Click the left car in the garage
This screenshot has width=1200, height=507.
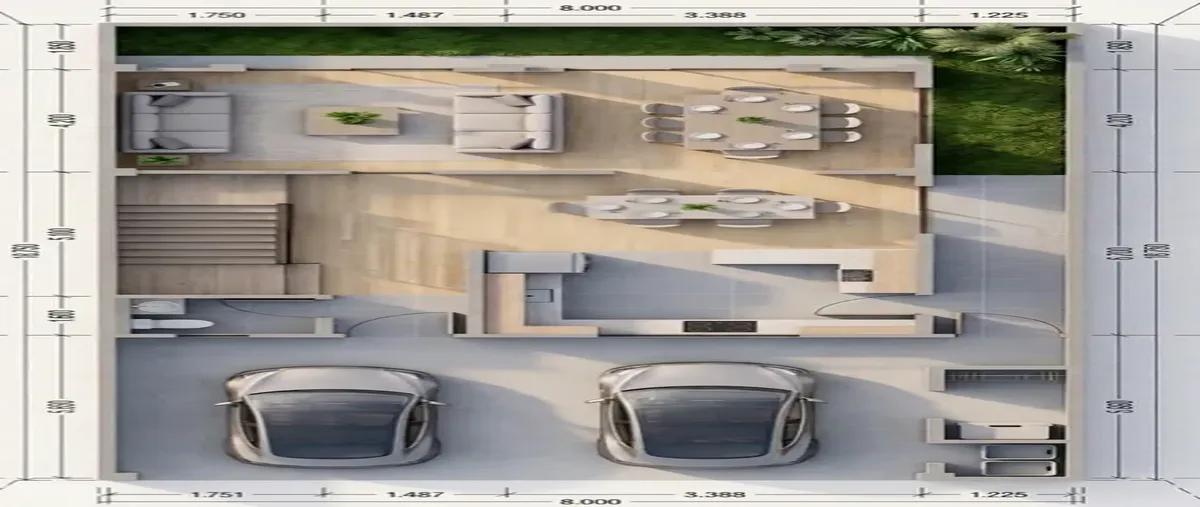tap(331, 415)
